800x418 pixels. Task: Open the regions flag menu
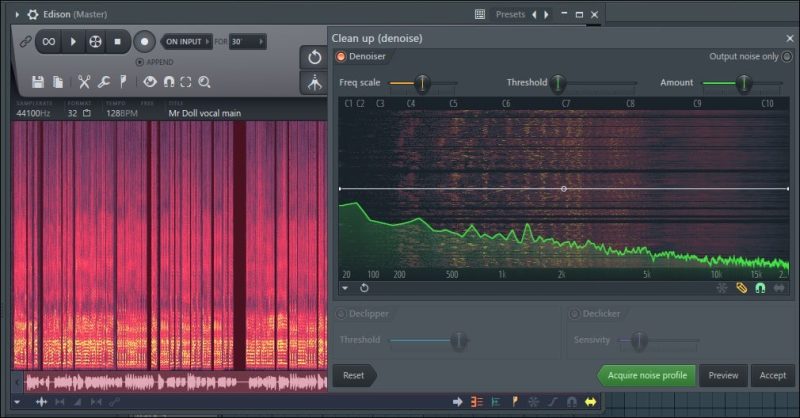tap(123, 81)
